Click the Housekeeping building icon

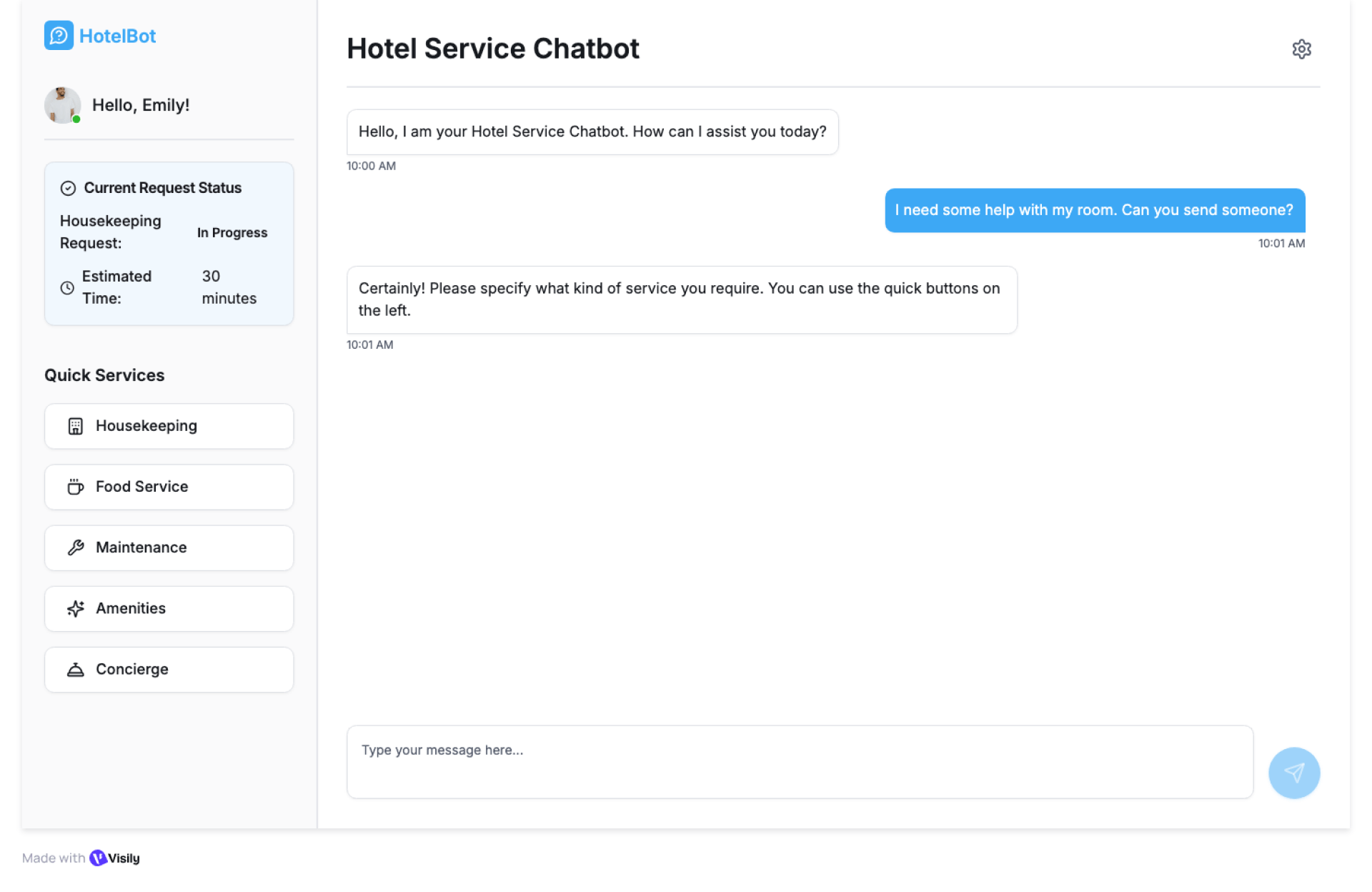pyautogui.click(x=75, y=426)
